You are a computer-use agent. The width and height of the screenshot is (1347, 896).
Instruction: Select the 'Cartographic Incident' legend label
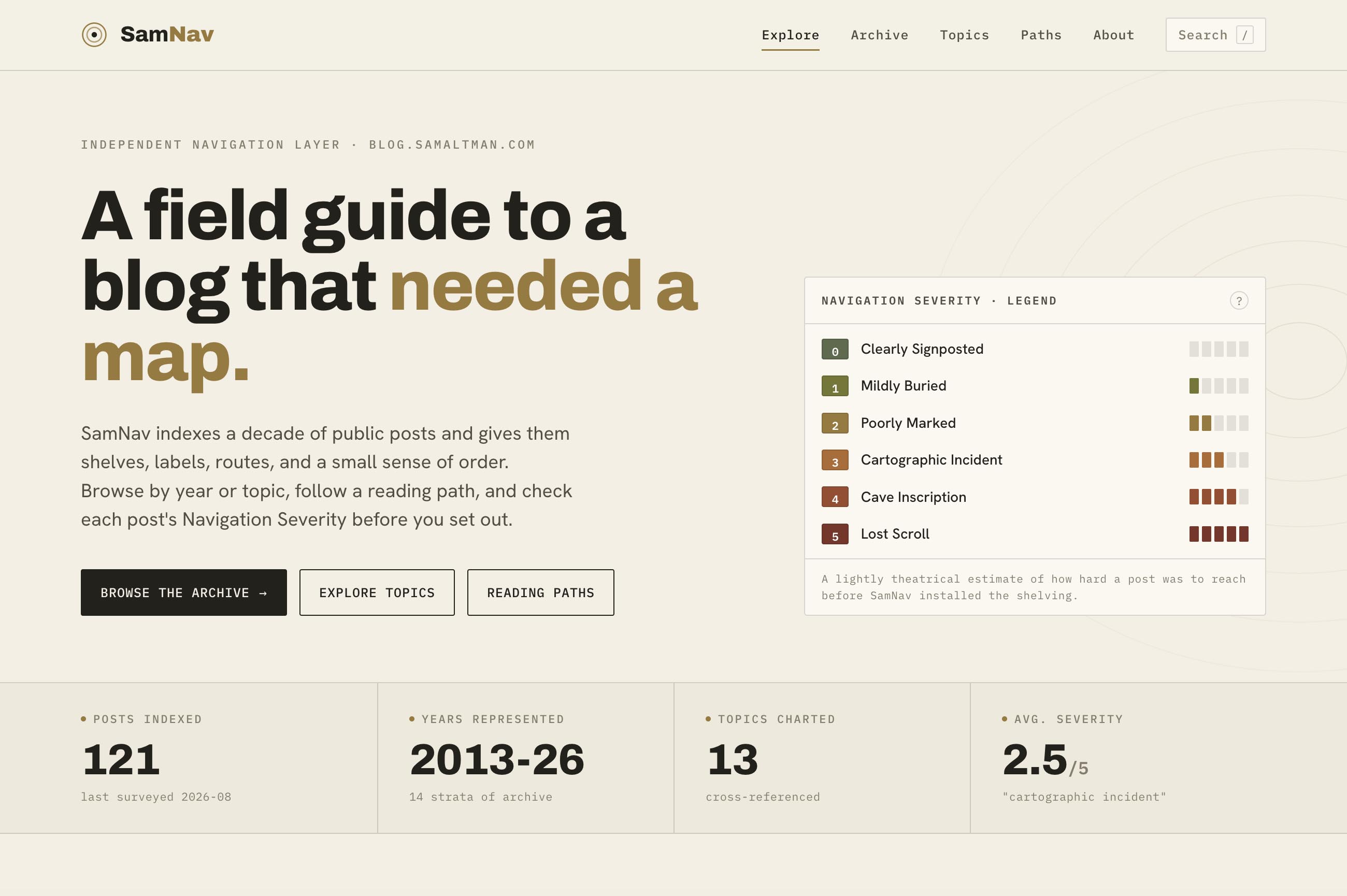(x=931, y=460)
